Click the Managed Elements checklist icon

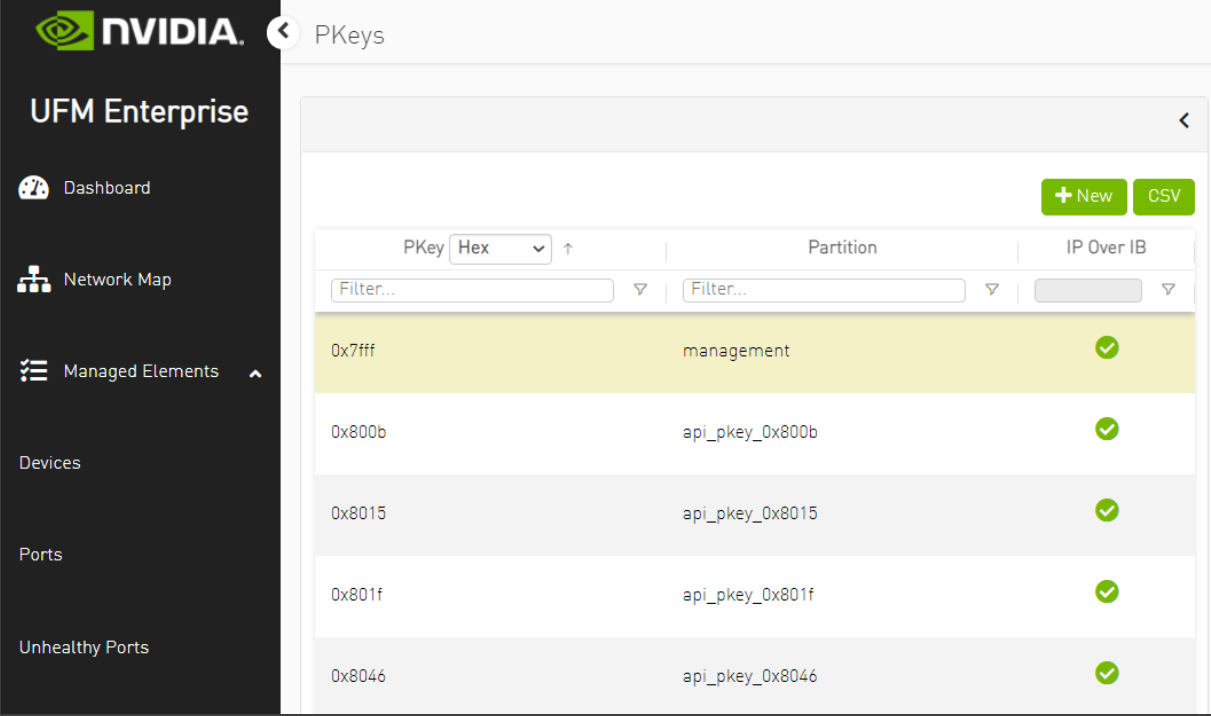click(34, 371)
